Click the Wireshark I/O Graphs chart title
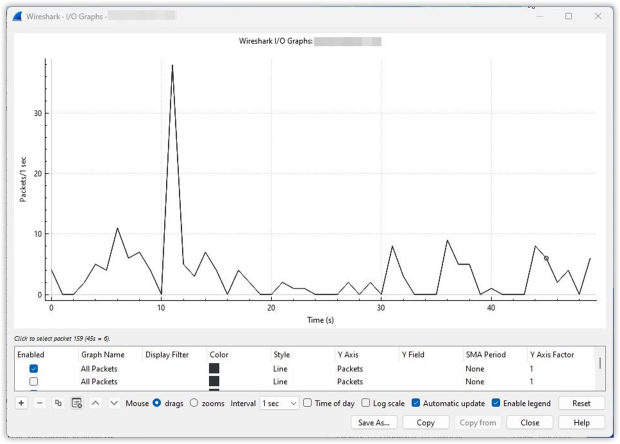This screenshot has width=620, height=444. coord(276,41)
